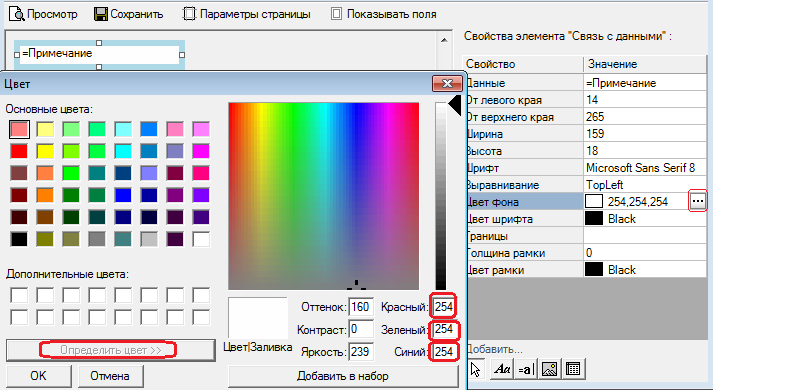Viewport: 792px width, 390px height.
Task: Click the Цвет шрифта black swatch
Action: [594, 219]
